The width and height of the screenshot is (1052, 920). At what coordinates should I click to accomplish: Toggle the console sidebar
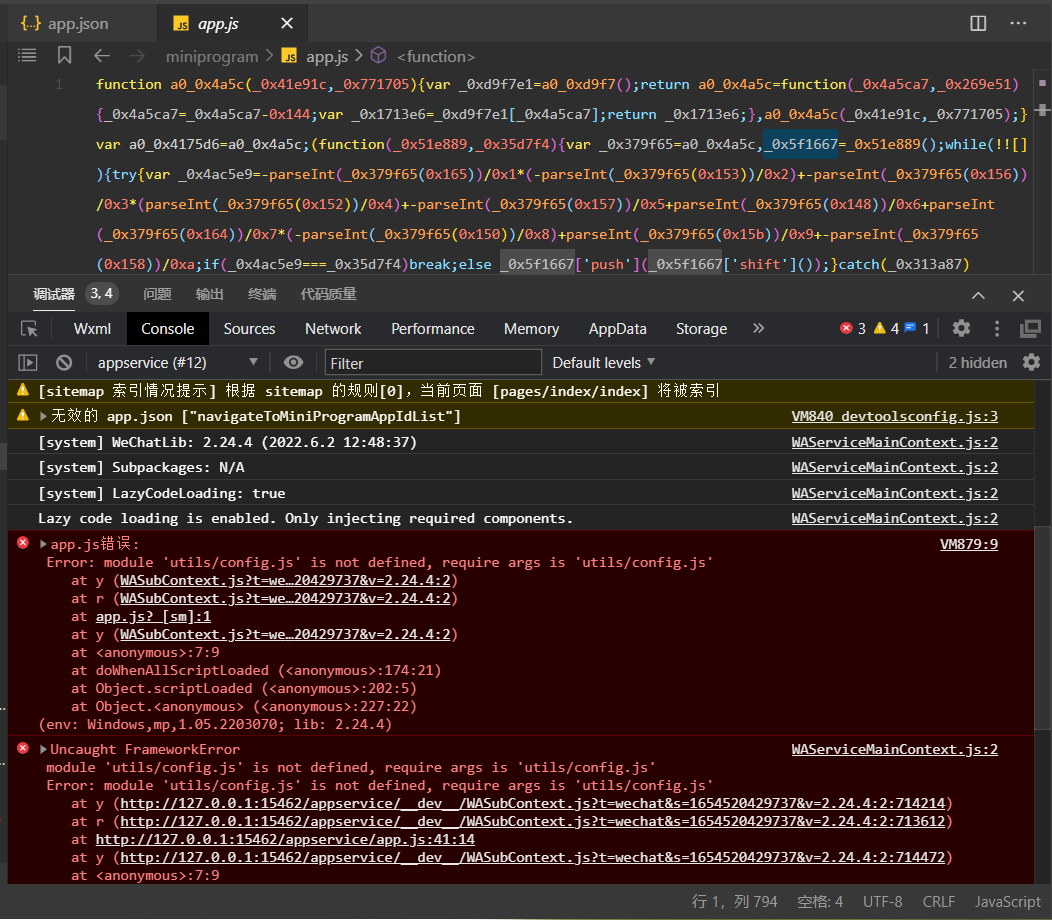pos(28,363)
